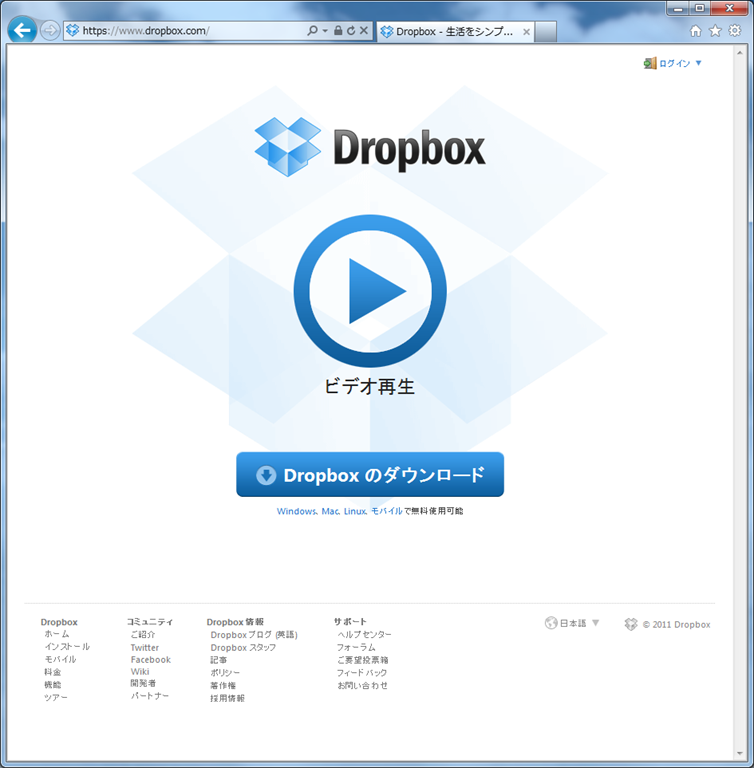The height and width of the screenshot is (768, 754).
Task: Open ヘルプ センター link
Action: (364, 634)
